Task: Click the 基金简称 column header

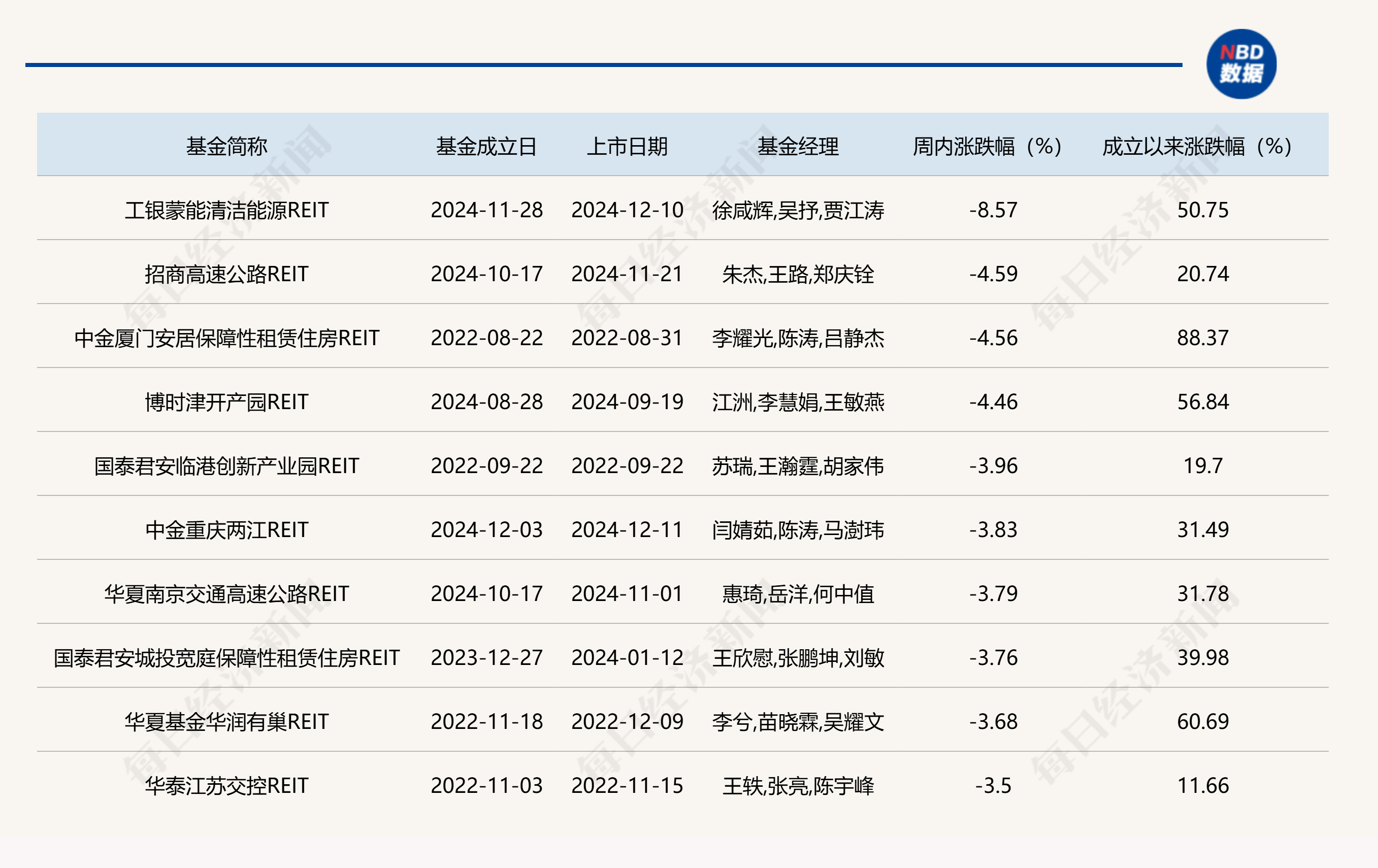Action: 226,147
